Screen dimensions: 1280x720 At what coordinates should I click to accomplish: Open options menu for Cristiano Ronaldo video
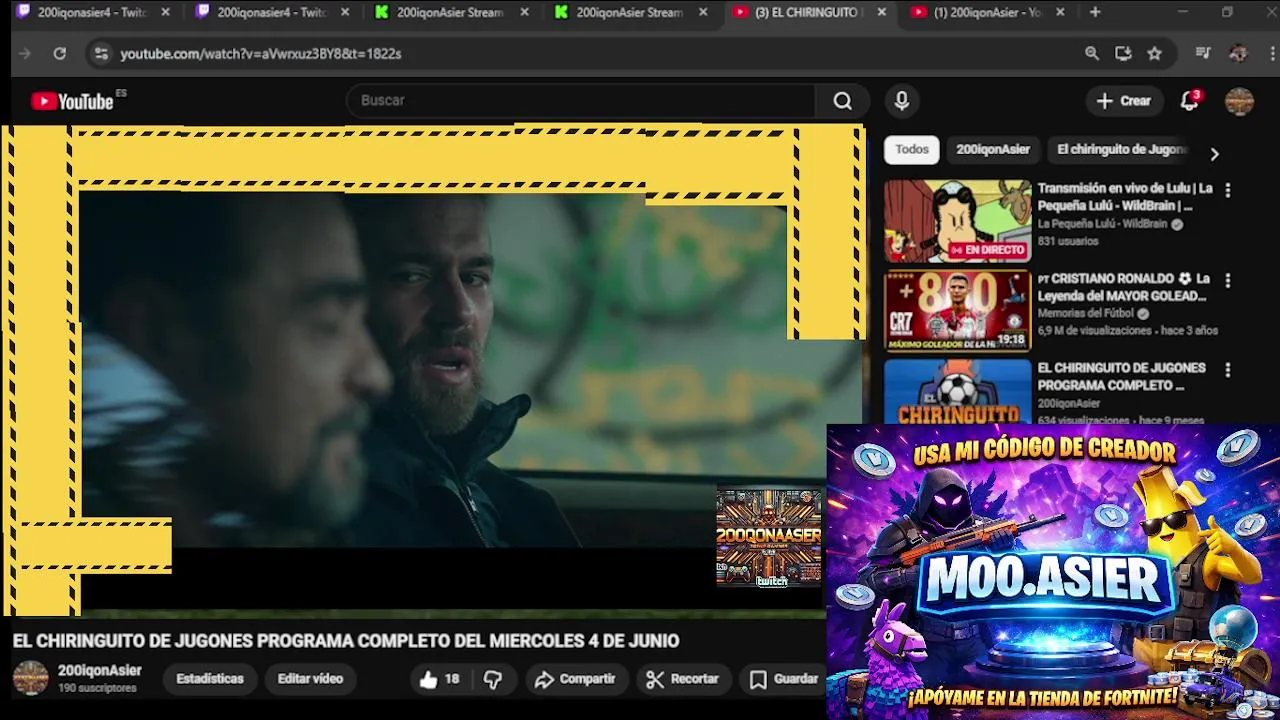(x=1228, y=281)
